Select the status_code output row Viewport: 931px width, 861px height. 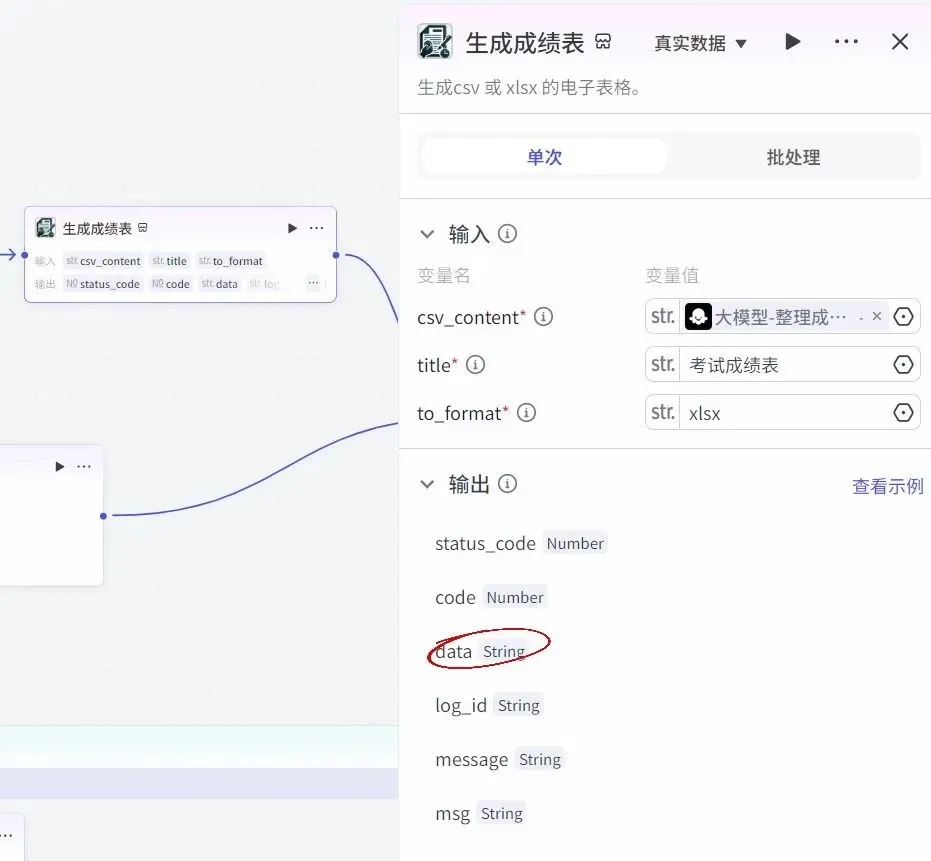pyautogui.click(x=521, y=543)
